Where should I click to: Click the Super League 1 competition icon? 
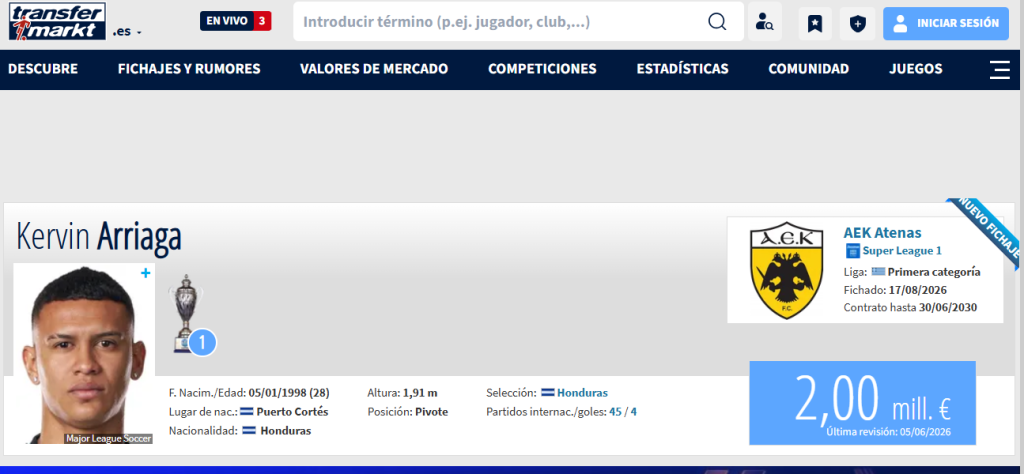(852, 251)
